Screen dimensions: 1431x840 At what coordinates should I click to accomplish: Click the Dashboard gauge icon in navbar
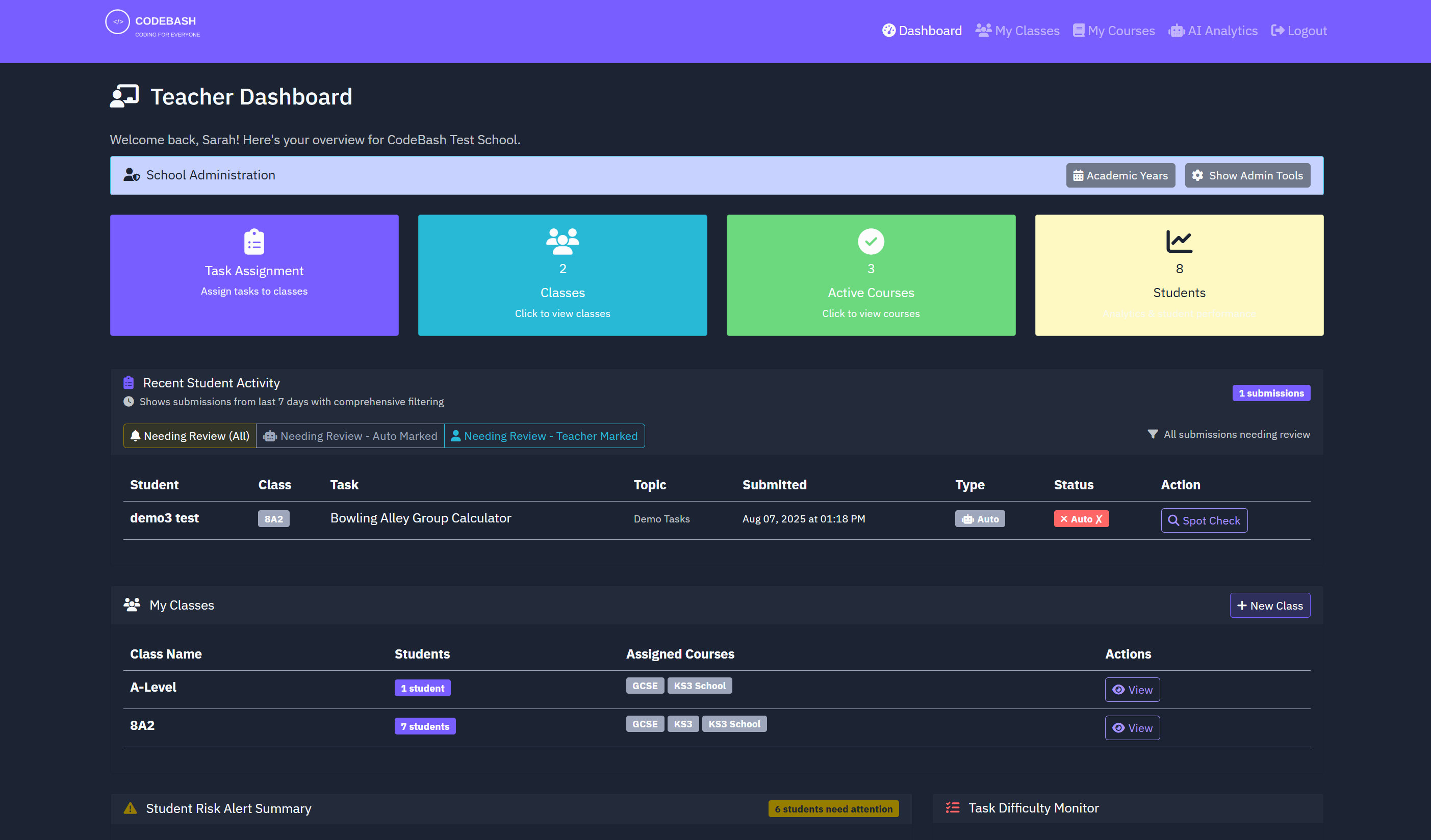pos(889,31)
